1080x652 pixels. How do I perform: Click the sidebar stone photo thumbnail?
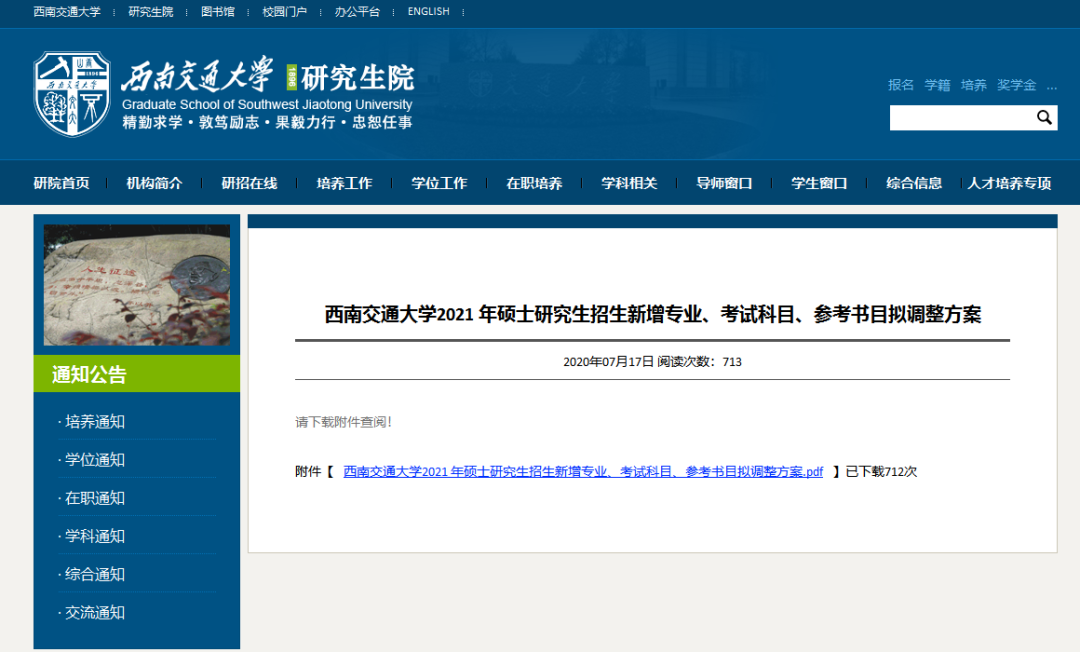pos(137,285)
